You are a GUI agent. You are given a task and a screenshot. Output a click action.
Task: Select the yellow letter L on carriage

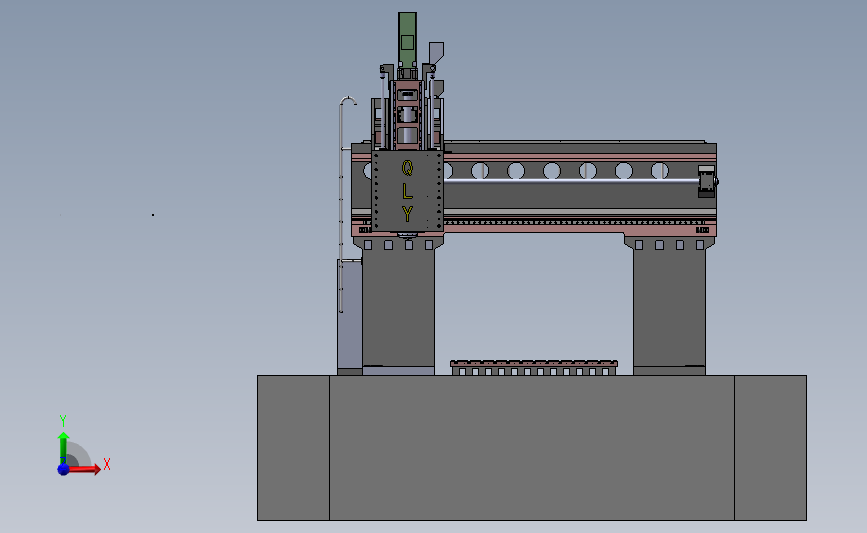pyautogui.click(x=408, y=191)
